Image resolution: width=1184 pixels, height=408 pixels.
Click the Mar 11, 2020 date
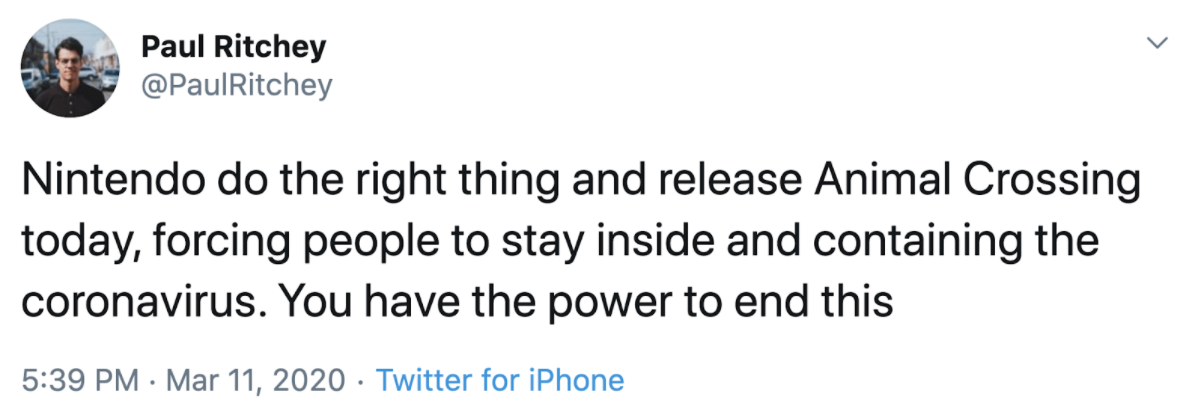[257, 380]
